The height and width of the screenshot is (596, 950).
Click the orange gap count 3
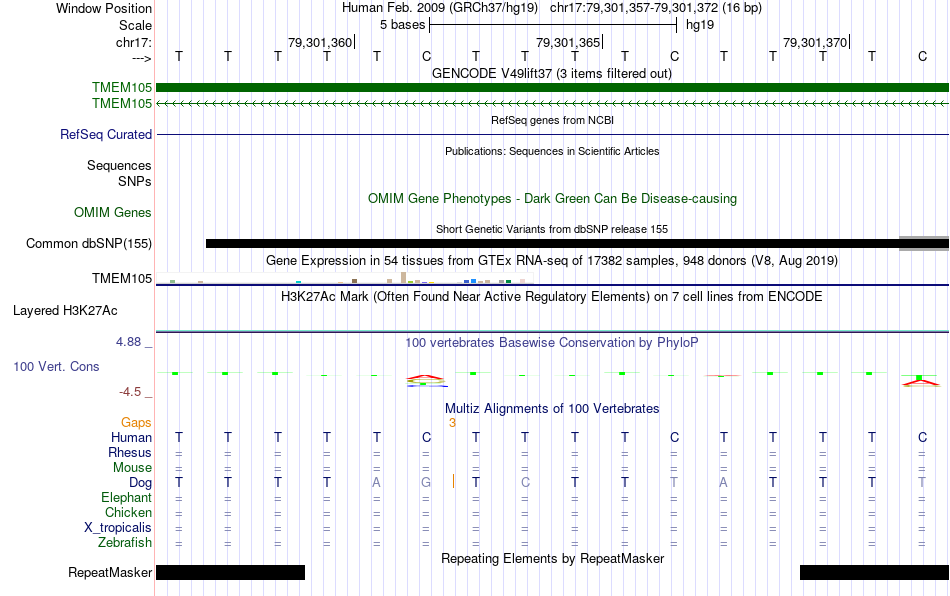(x=452, y=423)
